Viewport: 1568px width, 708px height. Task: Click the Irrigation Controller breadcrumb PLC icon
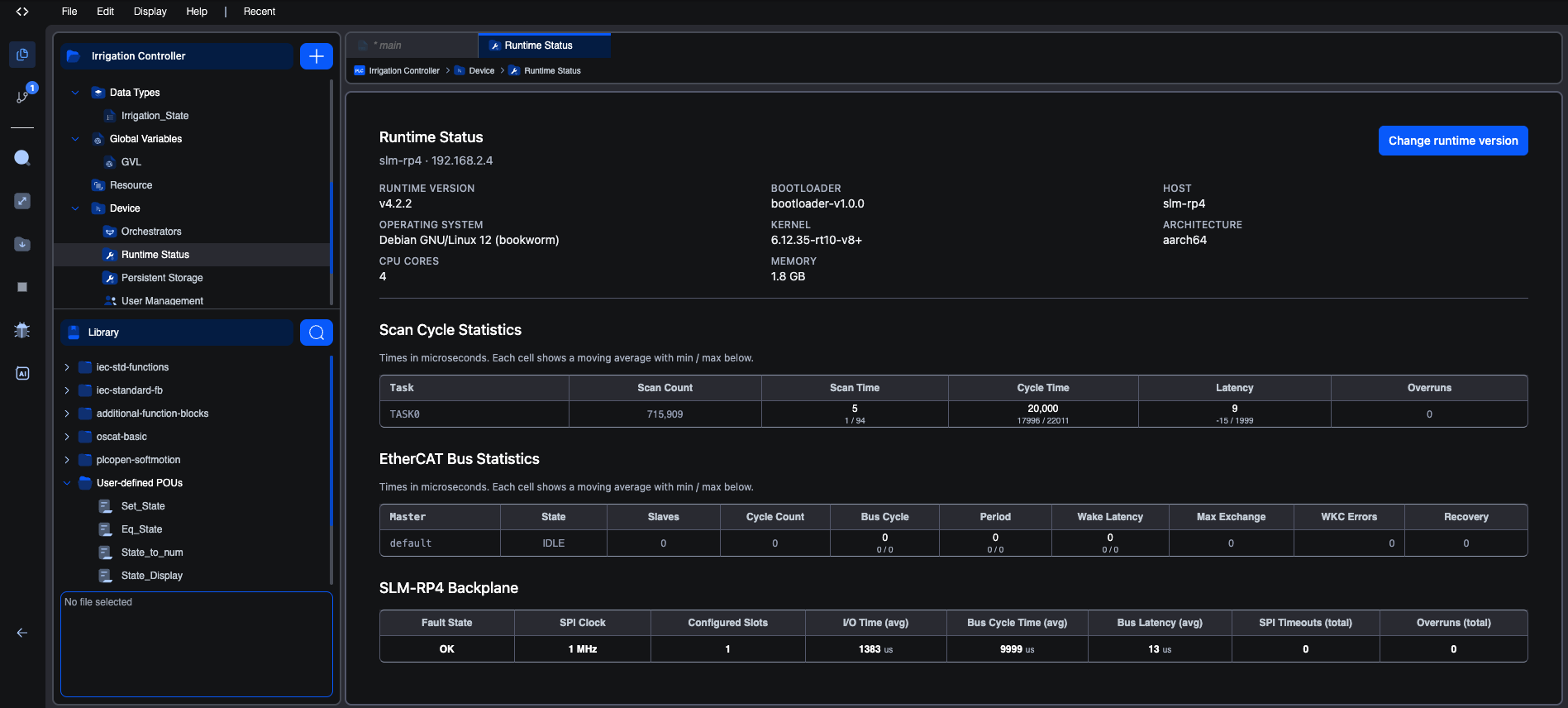360,71
